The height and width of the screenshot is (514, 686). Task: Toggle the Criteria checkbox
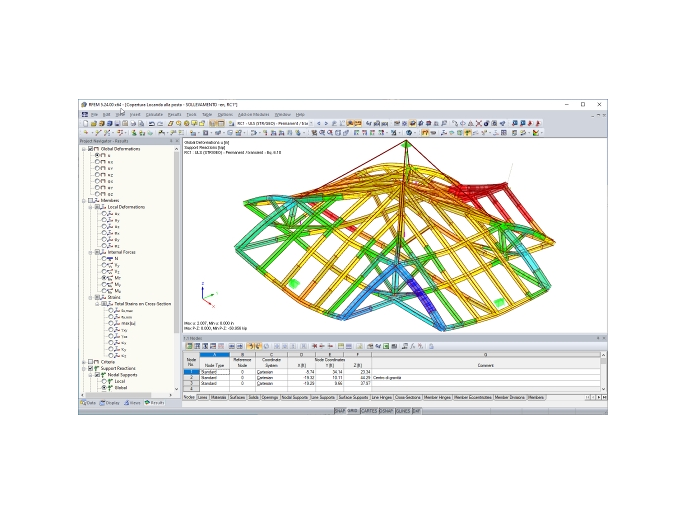point(91,362)
